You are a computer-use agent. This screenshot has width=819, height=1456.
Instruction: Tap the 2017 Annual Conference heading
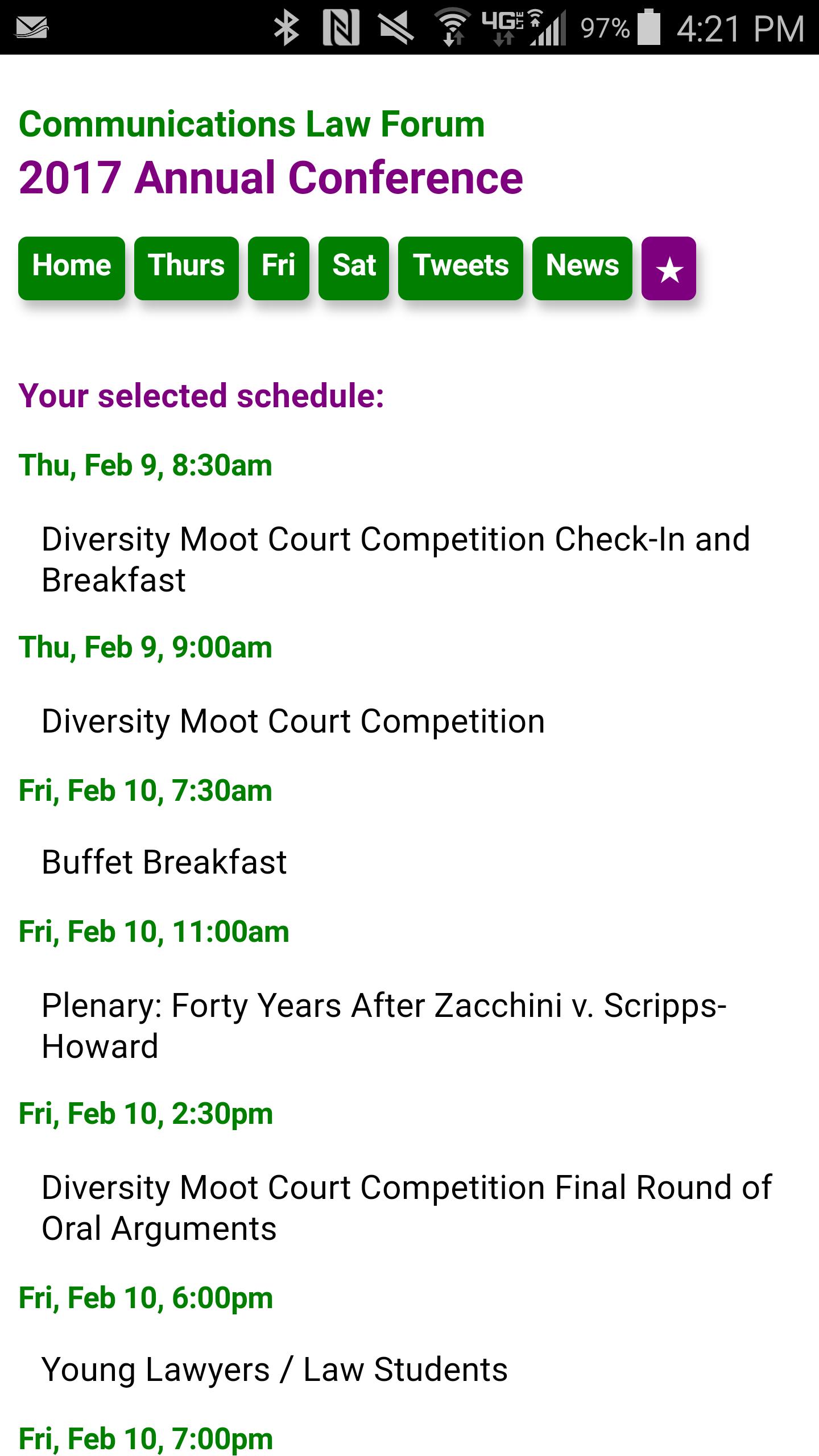(271, 177)
